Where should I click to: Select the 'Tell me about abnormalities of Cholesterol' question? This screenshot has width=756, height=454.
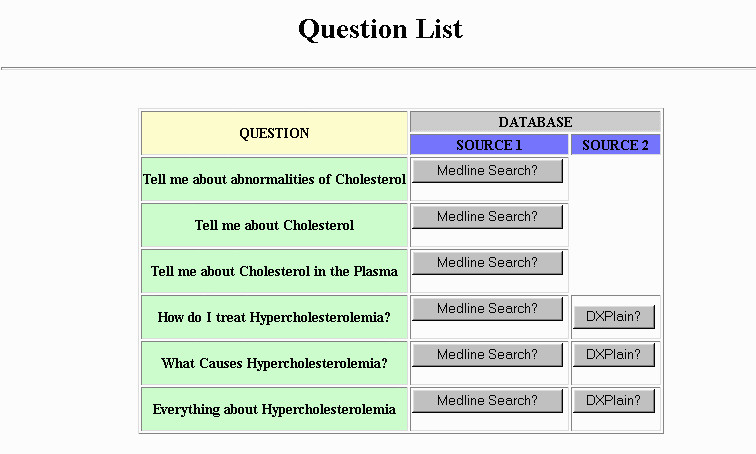pyautogui.click(x=274, y=180)
